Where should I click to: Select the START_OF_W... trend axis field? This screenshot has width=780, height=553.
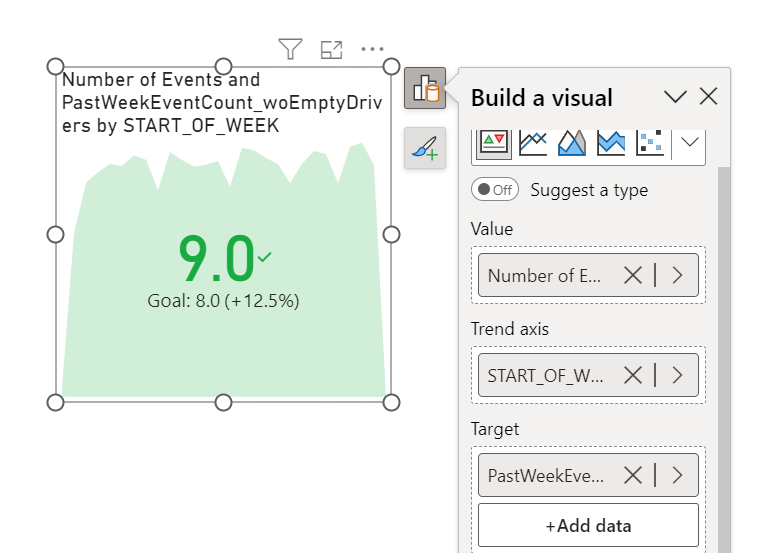[x=588, y=375]
